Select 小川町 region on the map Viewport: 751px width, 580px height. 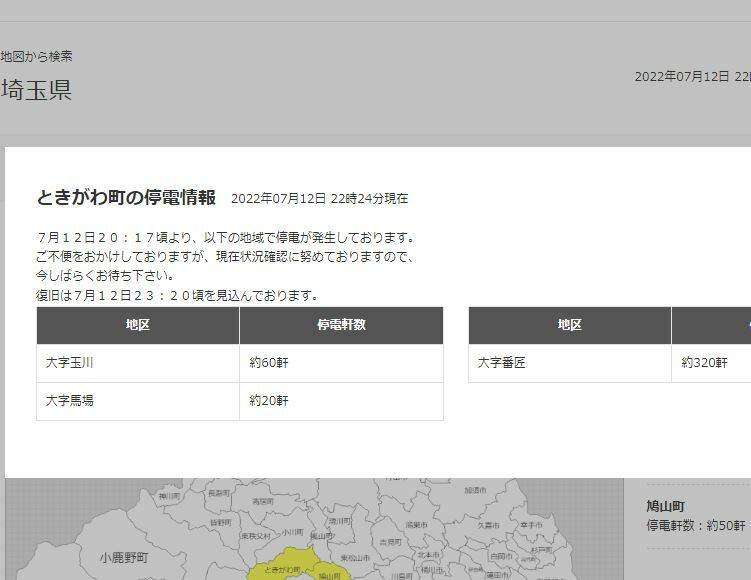pos(291,533)
